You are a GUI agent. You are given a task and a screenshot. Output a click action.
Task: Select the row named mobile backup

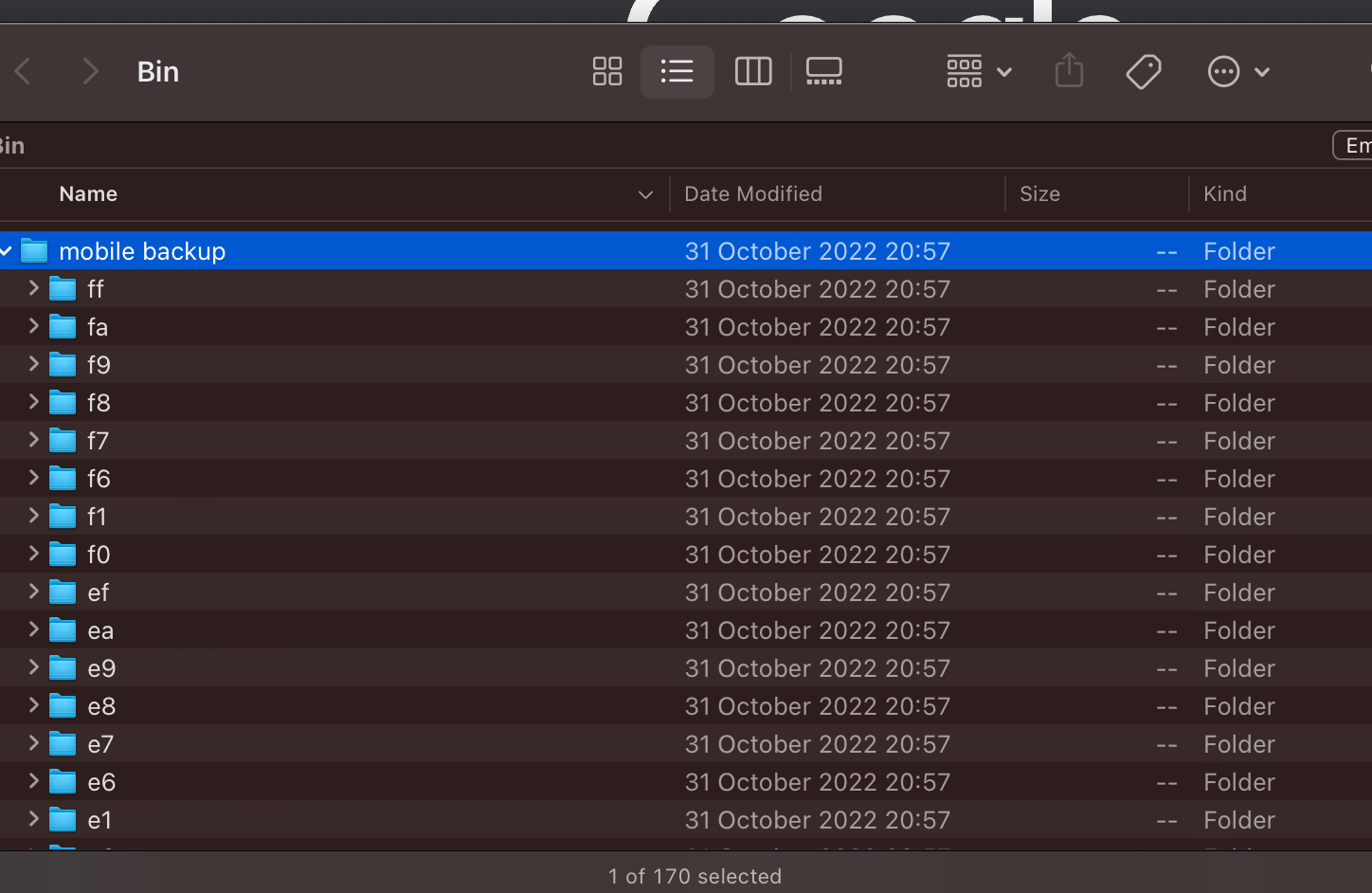coord(686,250)
